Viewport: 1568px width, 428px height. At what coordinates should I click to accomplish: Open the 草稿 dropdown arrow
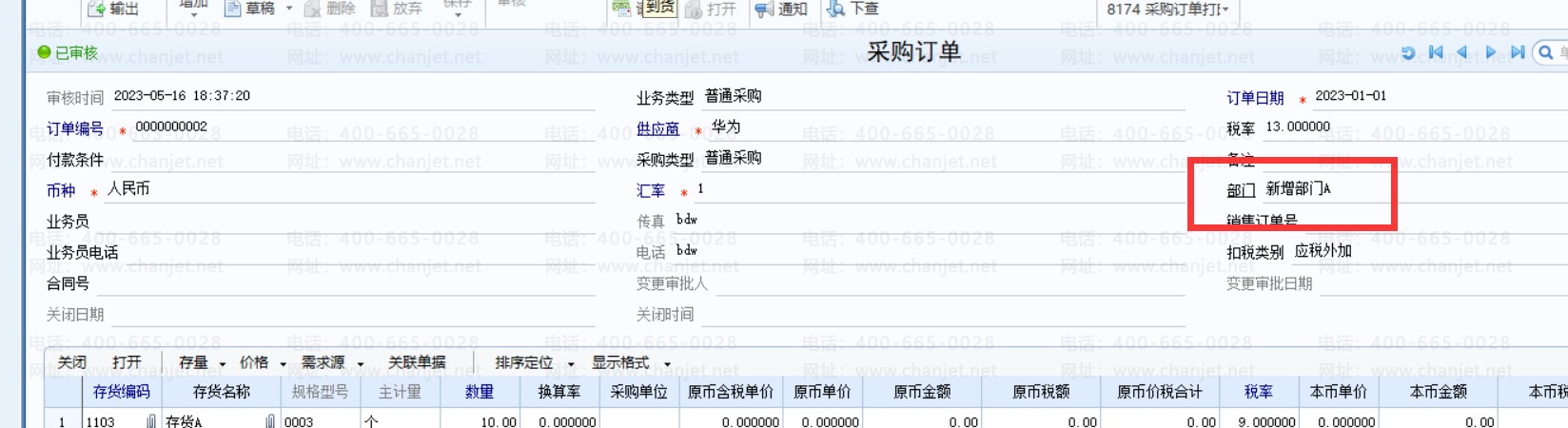pyautogui.click(x=289, y=9)
